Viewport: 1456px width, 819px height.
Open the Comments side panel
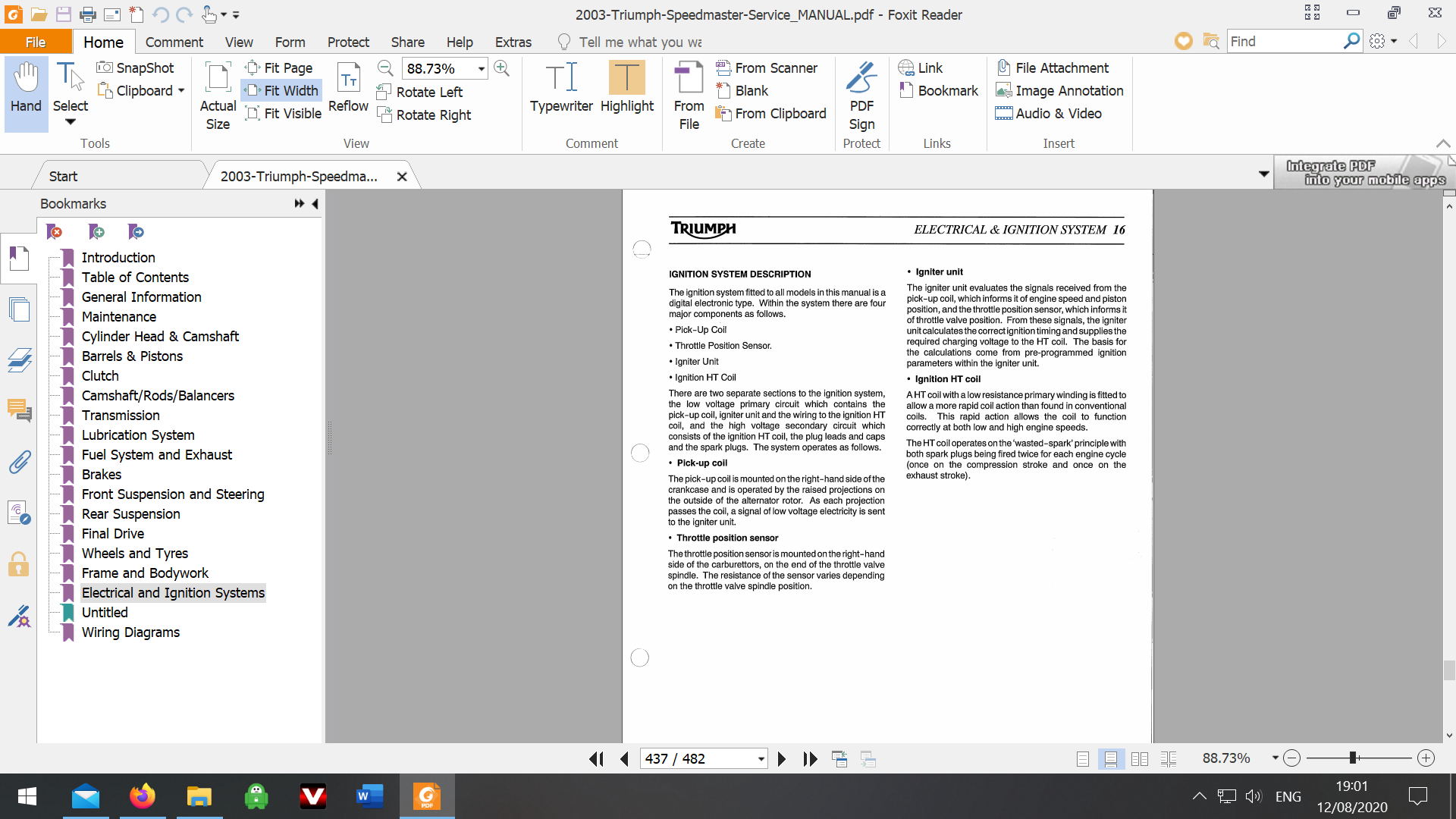(x=19, y=410)
